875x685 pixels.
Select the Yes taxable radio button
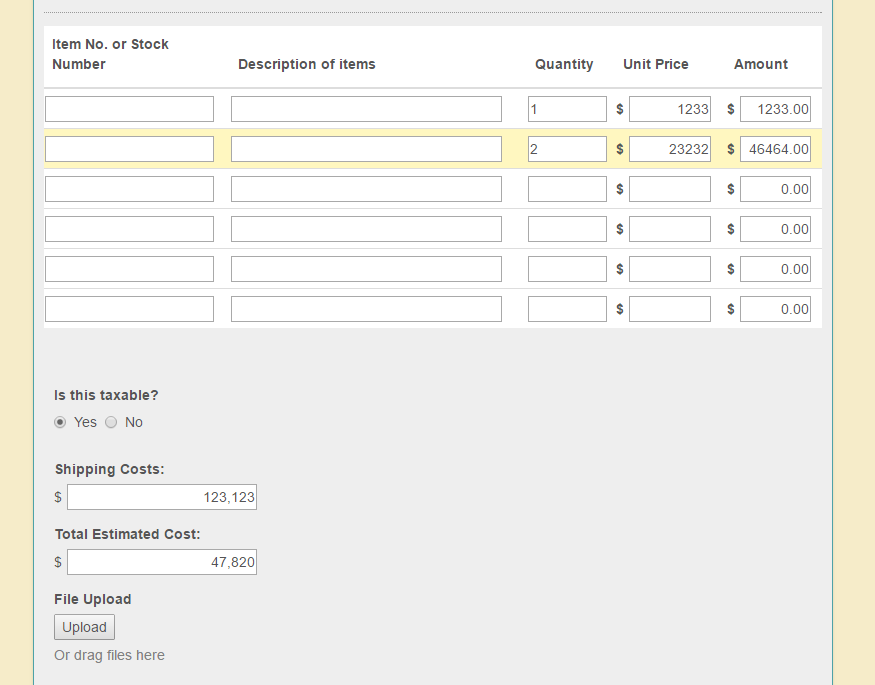(x=61, y=422)
